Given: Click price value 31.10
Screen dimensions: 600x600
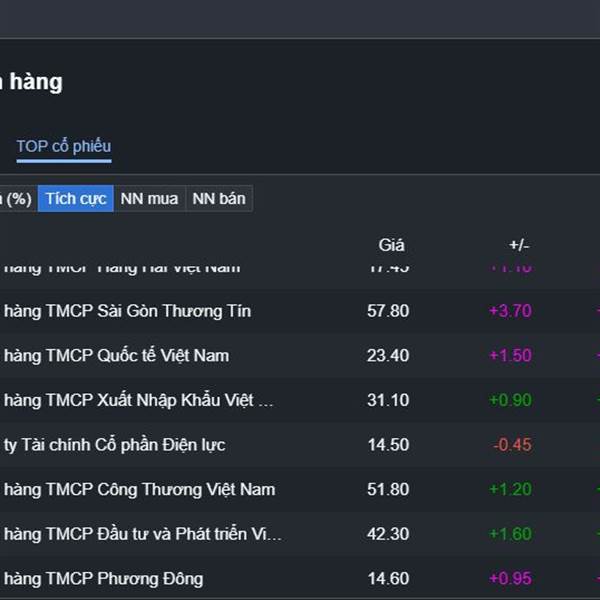Looking at the screenshot, I should (388, 400).
